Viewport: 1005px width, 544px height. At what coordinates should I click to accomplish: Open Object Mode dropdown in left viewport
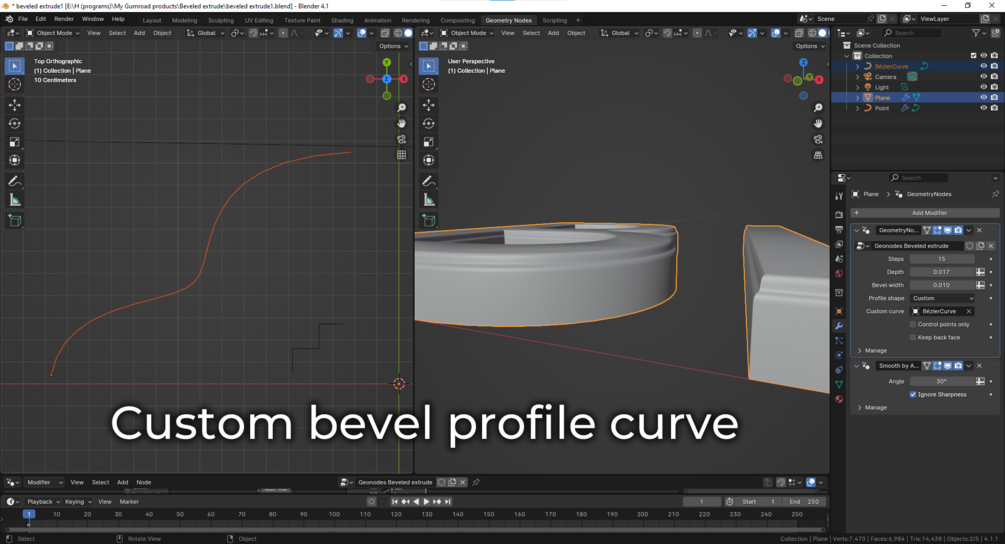53,33
